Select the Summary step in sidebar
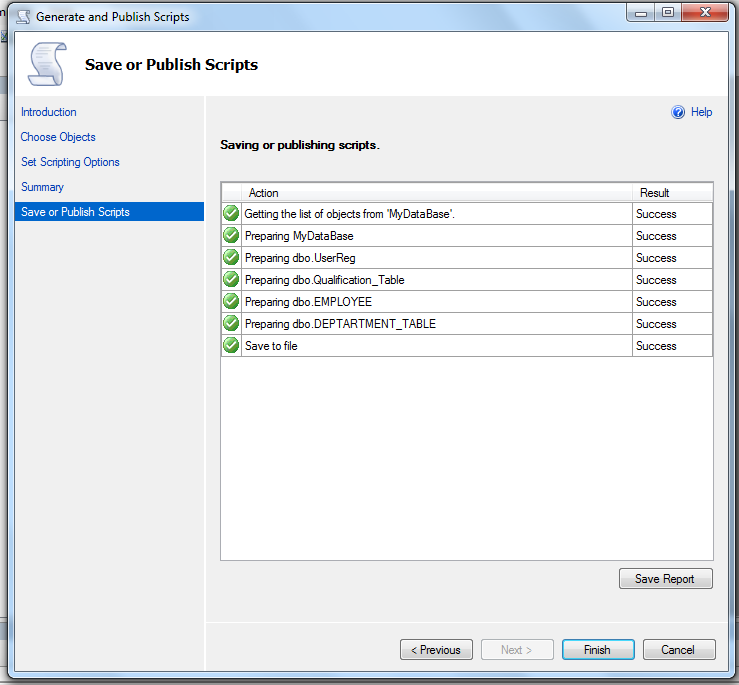This screenshot has width=739, height=685. (42, 187)
